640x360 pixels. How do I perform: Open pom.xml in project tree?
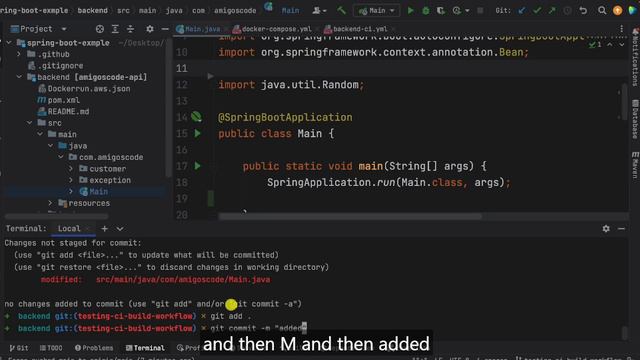pyautogui.click(x=58, y=100)
